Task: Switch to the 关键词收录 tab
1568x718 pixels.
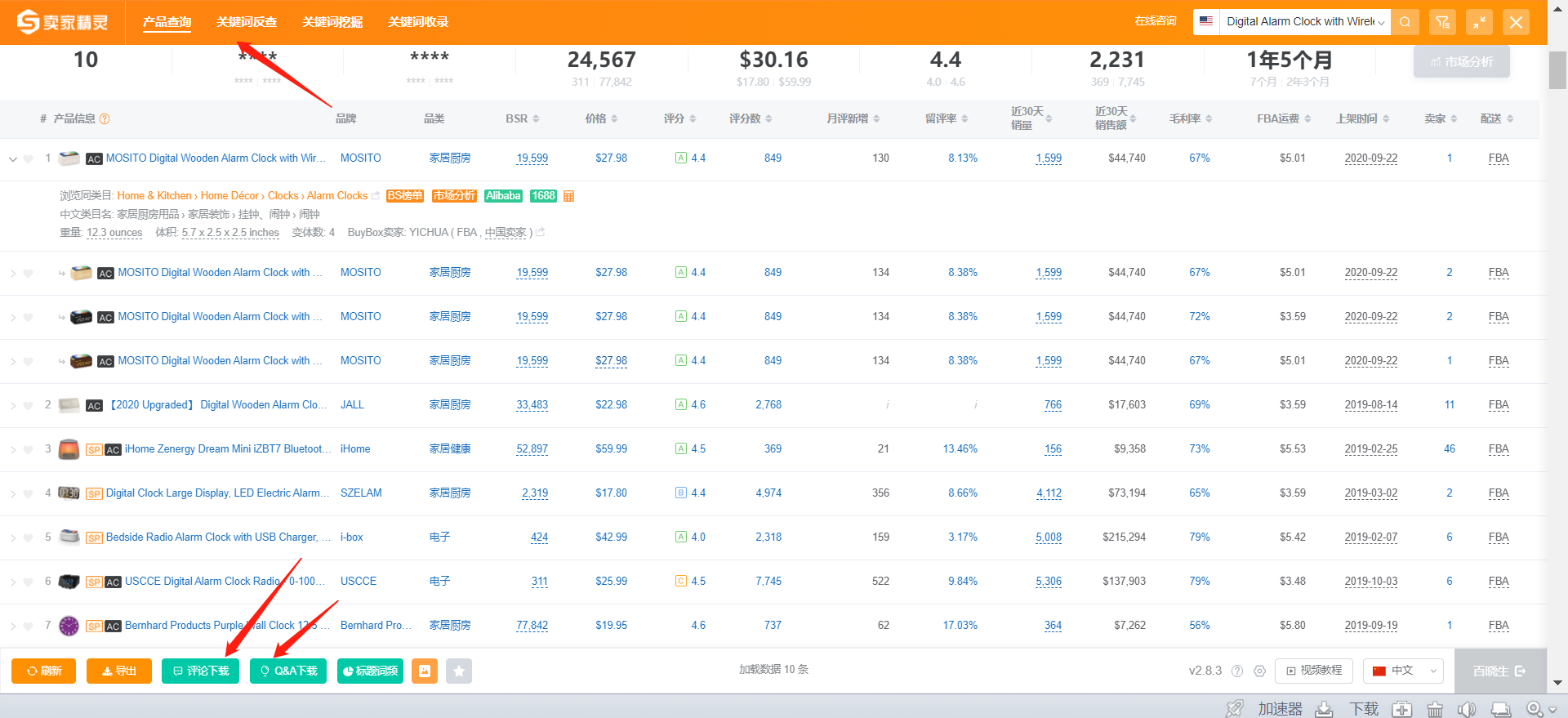Action: (x=418, y=22)
